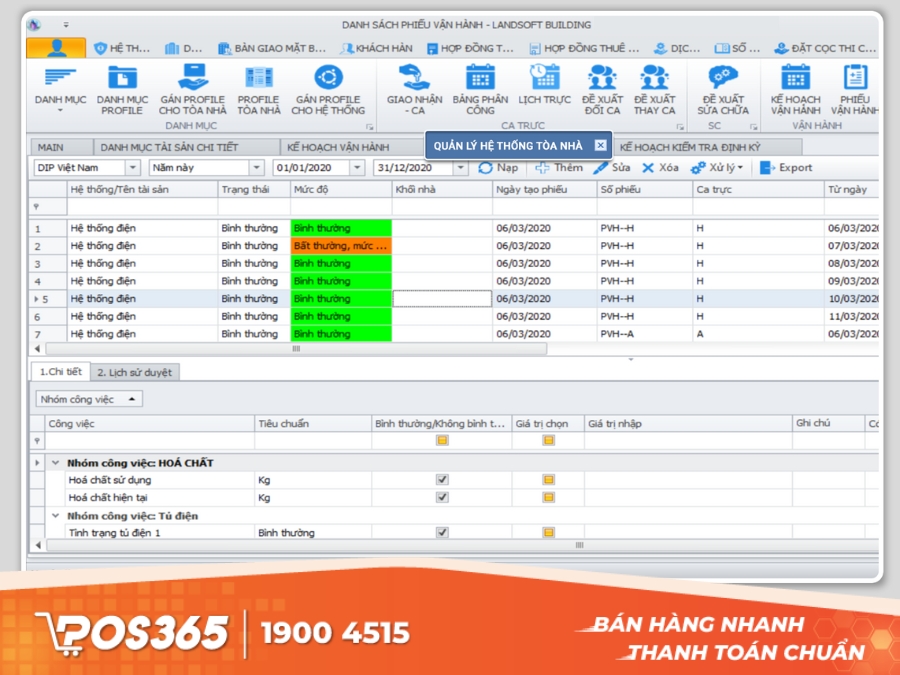900x675 pixels.
Task: Switch to 2. Lịch sử duyệt tab
Action: (138, 372)
